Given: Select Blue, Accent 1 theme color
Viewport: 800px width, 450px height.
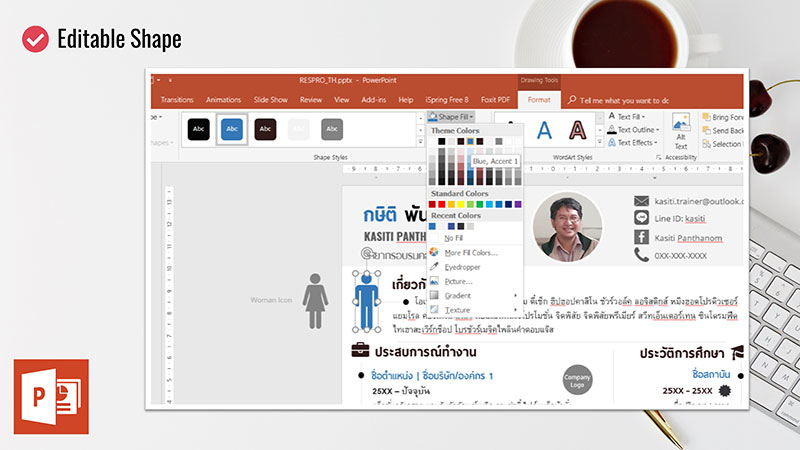Looking at the screenshot, I should [469, 142].
